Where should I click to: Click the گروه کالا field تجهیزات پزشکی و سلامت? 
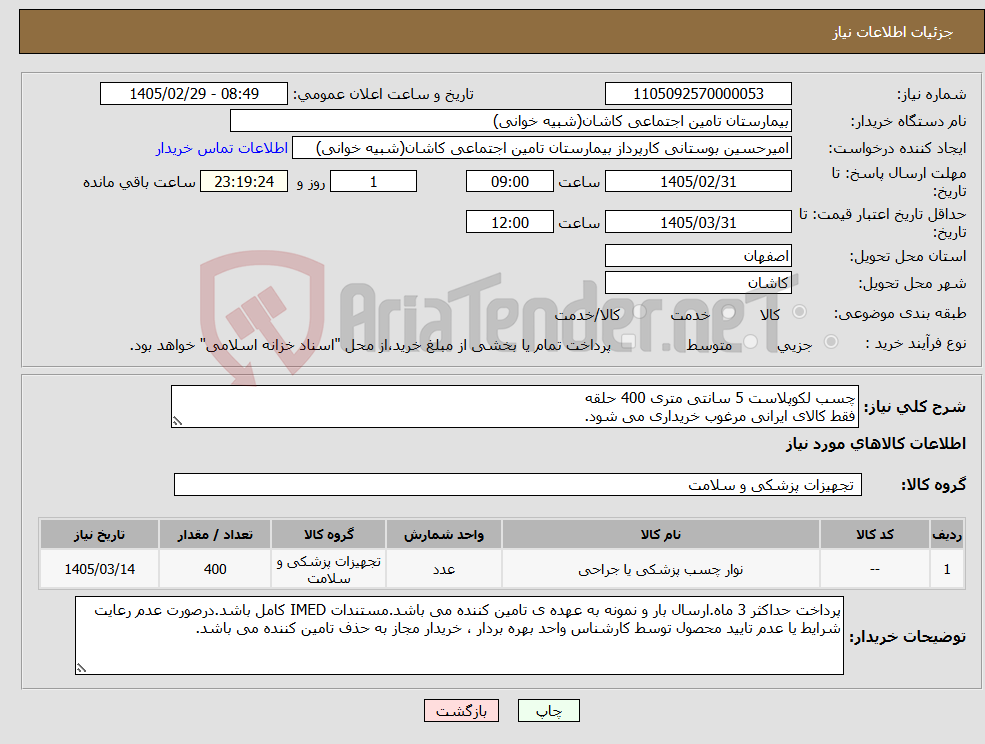point(518,484)
